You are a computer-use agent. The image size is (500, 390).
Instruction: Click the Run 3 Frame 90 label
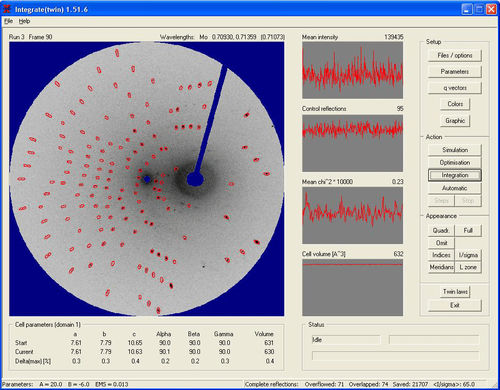(x=30, y=37)
